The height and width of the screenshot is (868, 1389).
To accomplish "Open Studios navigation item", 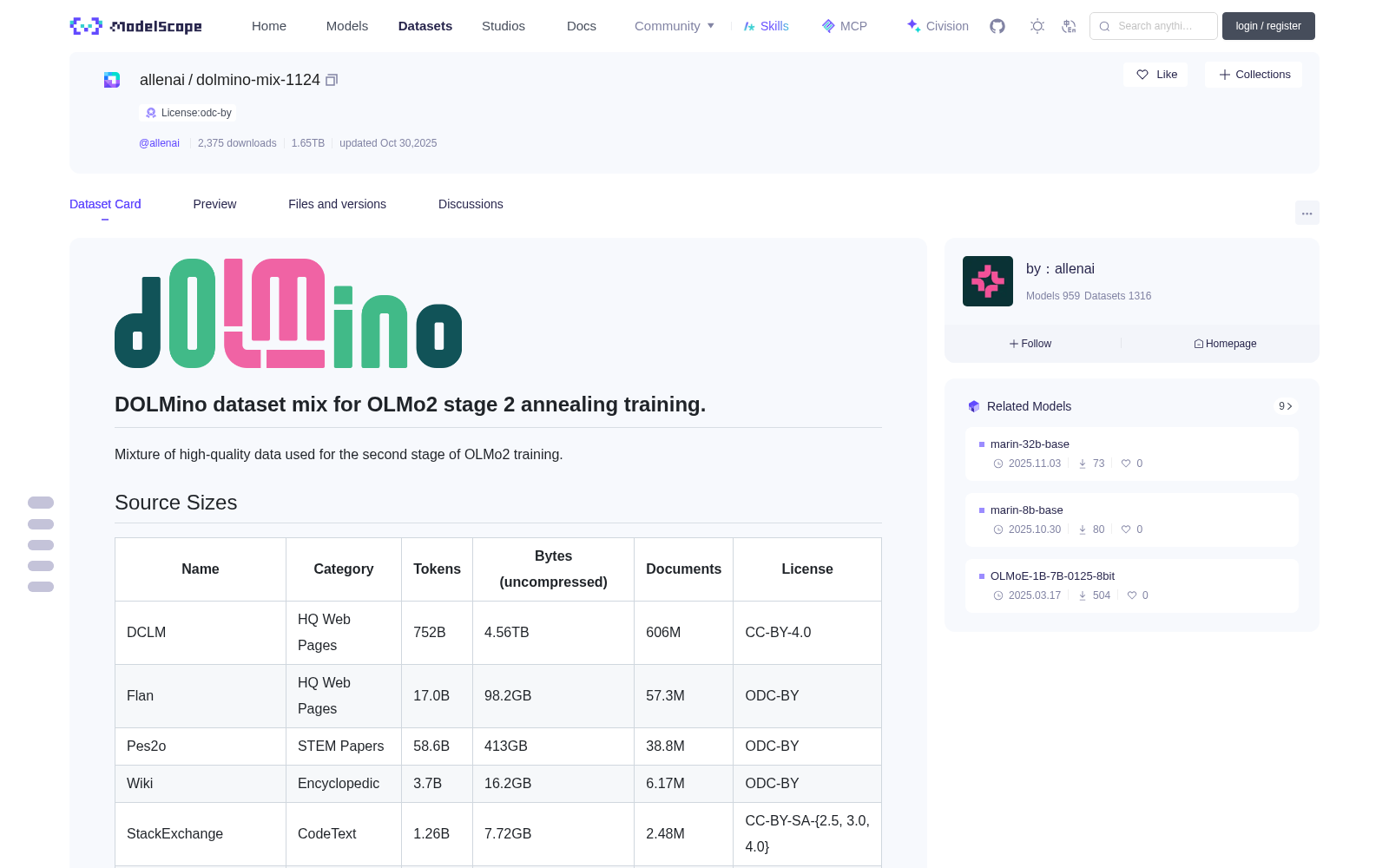I will [x=504, y=26].
